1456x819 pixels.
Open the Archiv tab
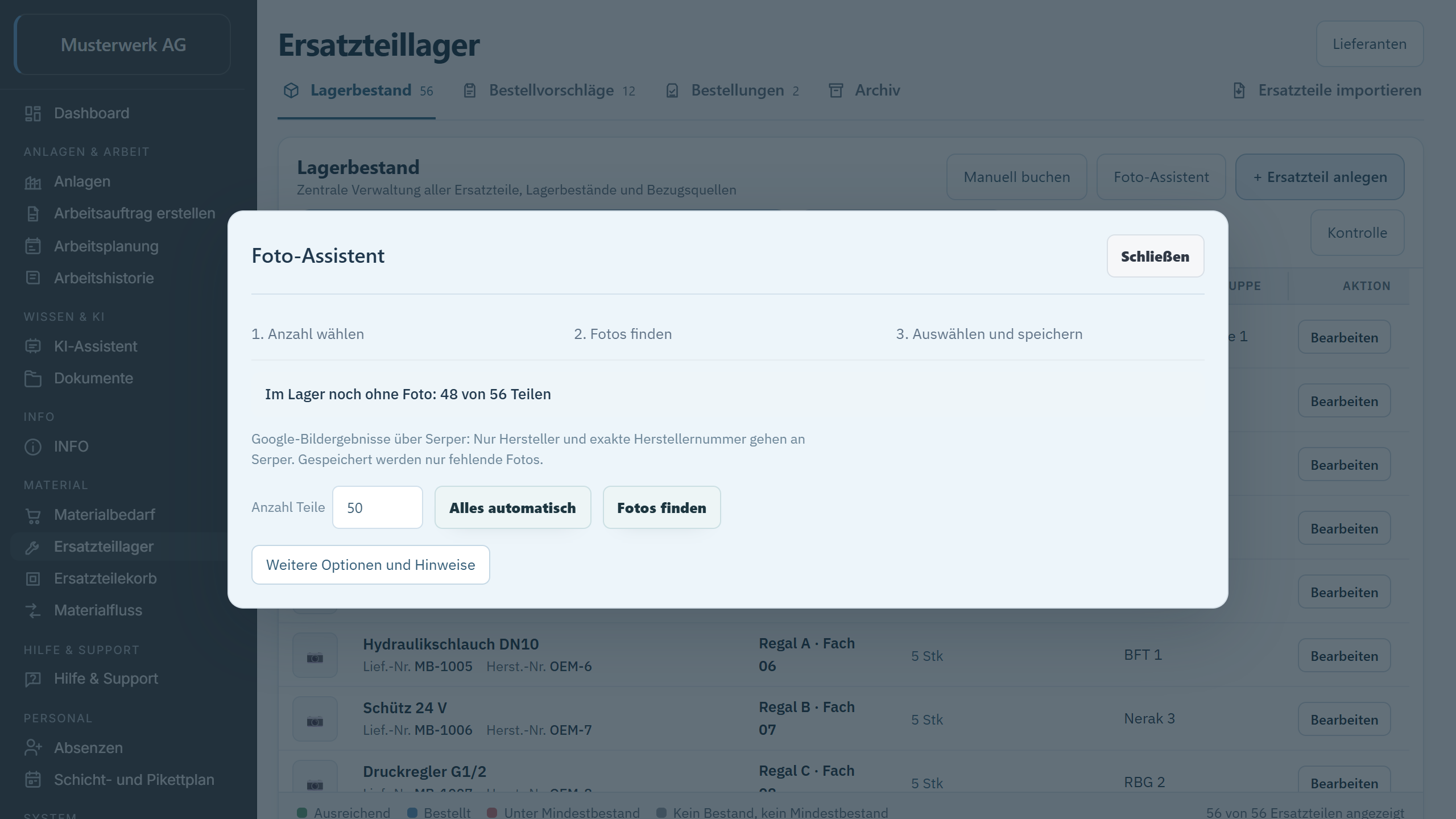tap(864, 90)
